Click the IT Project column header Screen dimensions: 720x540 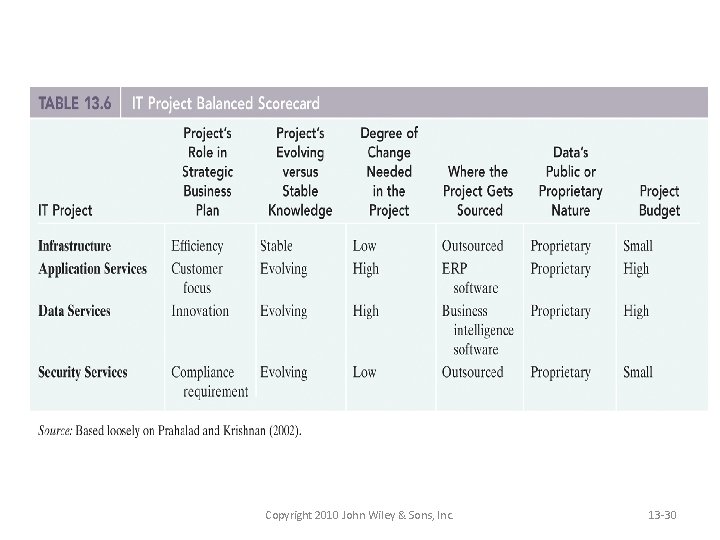pyautogui.click(x=65, y=210)
